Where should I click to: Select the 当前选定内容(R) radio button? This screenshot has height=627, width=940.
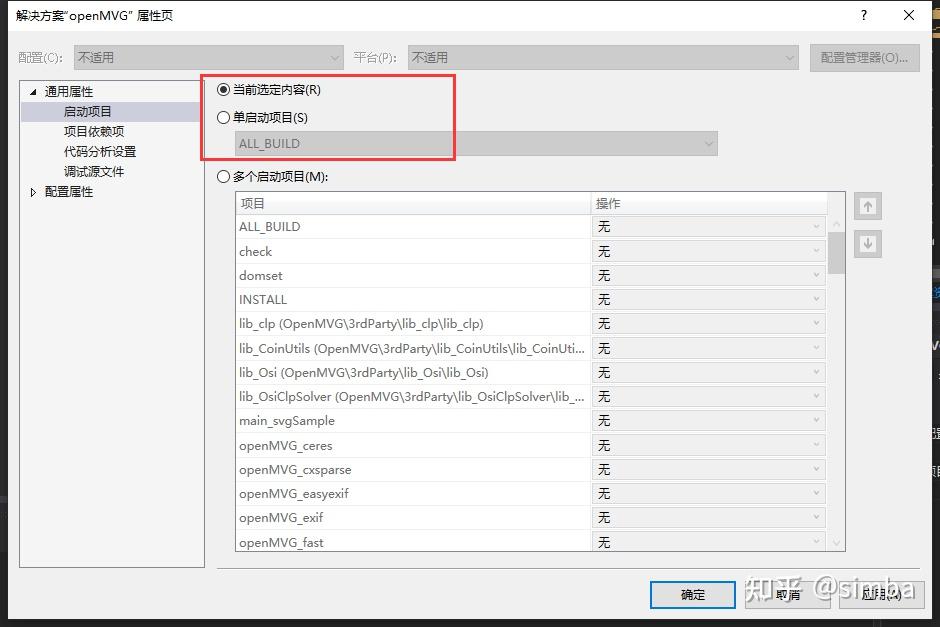pos(224,90)
